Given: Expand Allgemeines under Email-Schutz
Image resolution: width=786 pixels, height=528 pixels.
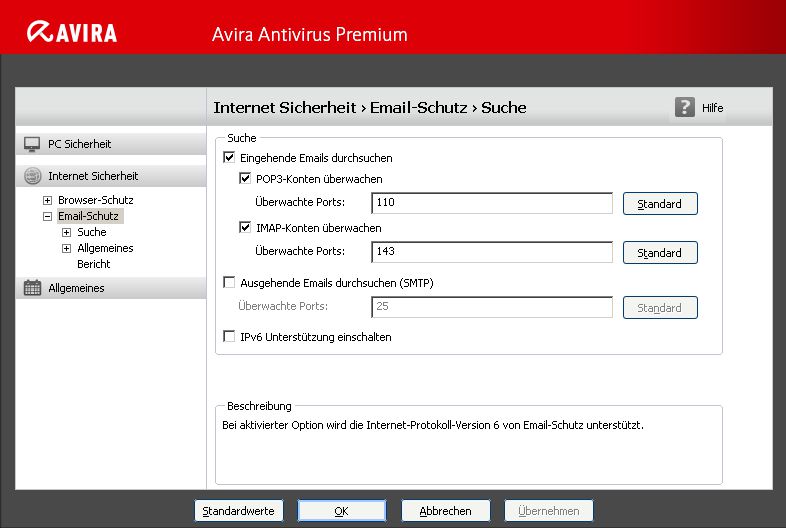Looking at the screenshot, I should click(x=67, y=248).
